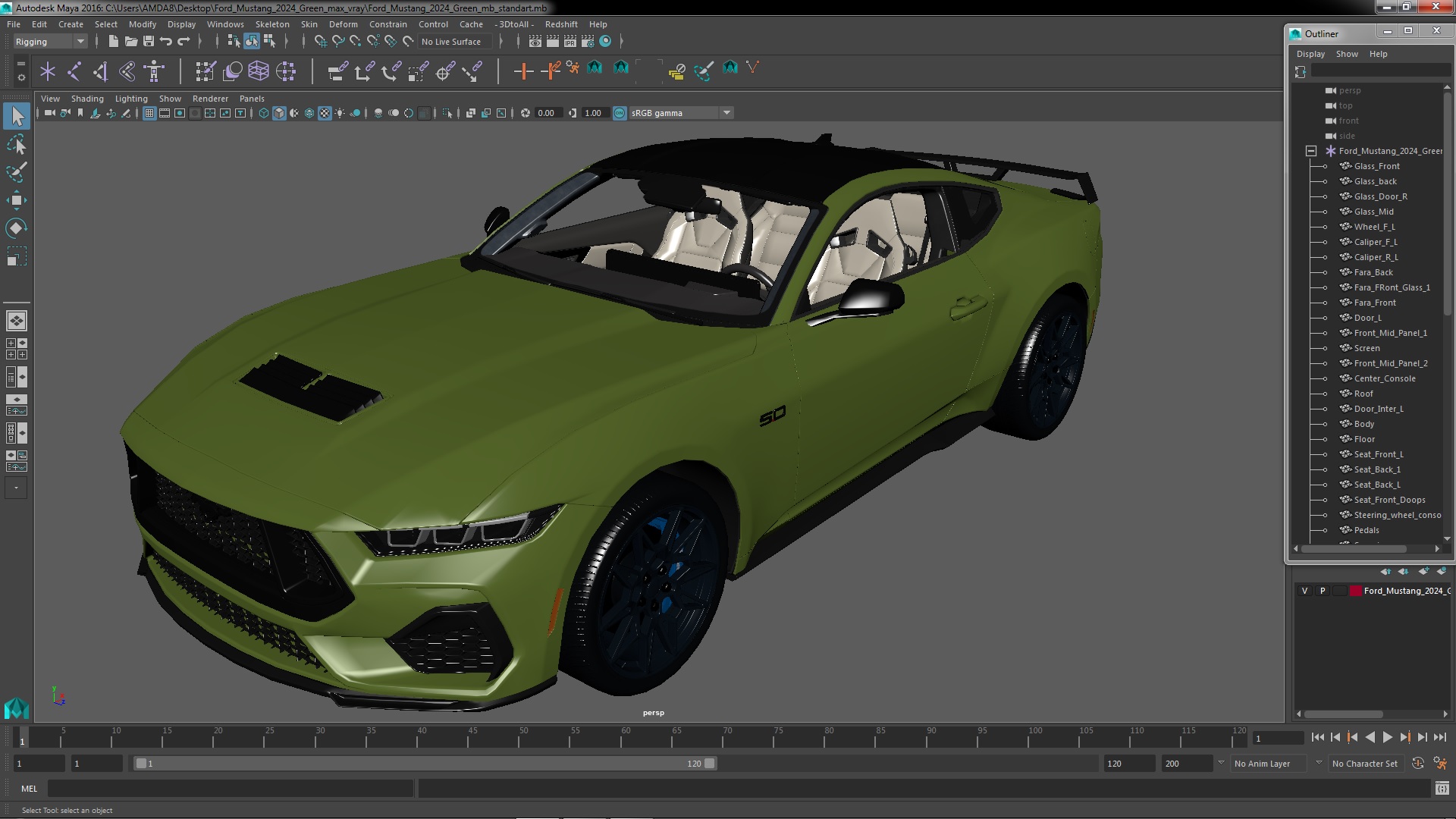
Task: Choose the Create IK Handle shelf tool
Action: [x=101, y=72]
